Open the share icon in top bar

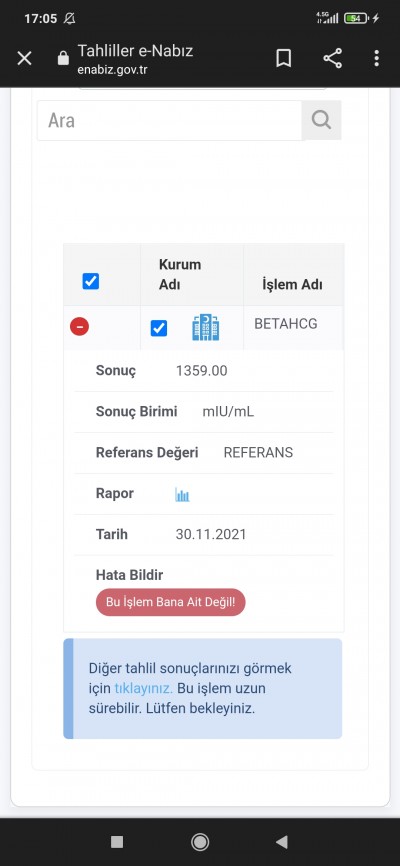point(332,58)
